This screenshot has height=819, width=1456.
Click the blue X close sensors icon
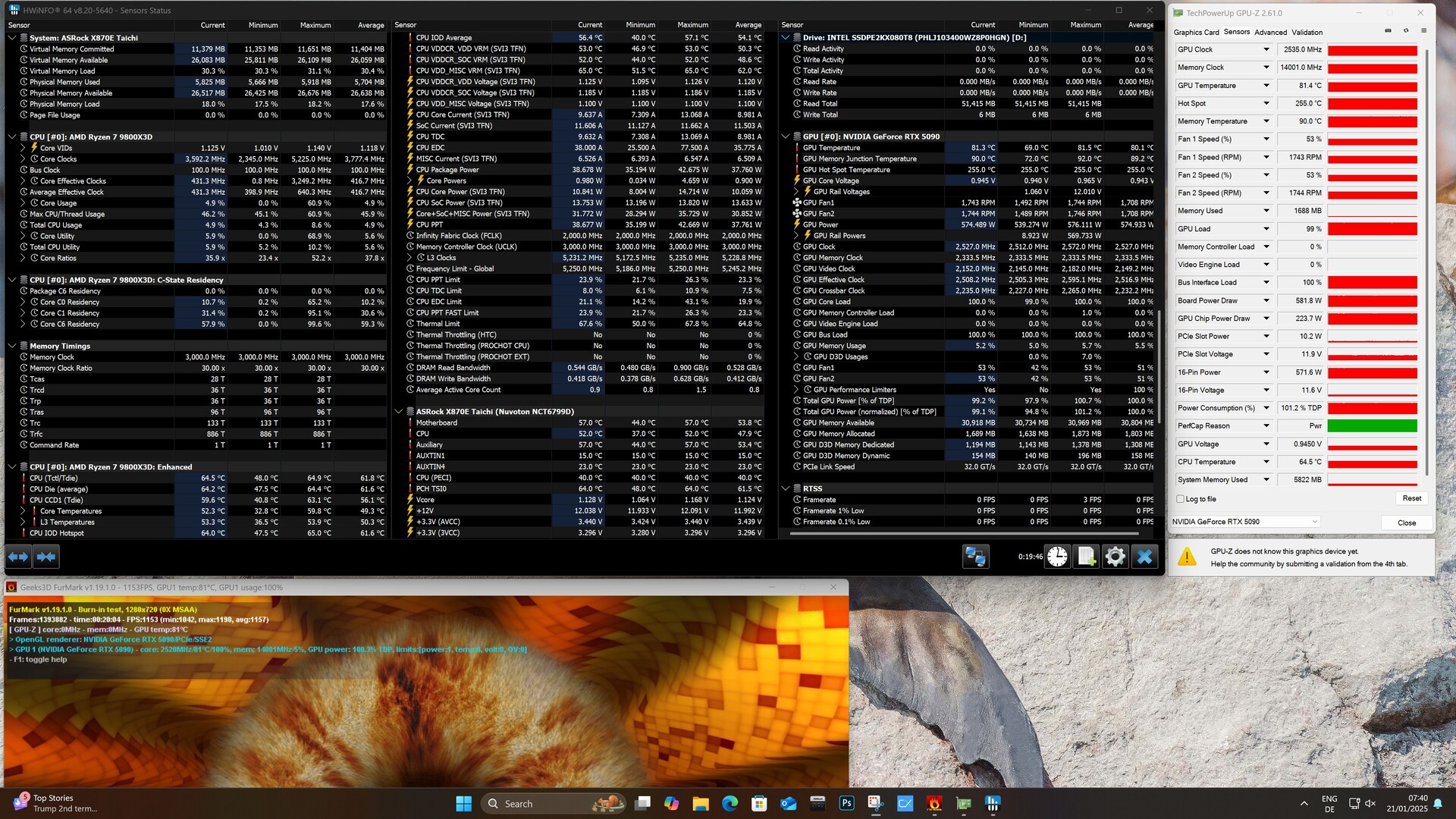(x=1144, y=557)
